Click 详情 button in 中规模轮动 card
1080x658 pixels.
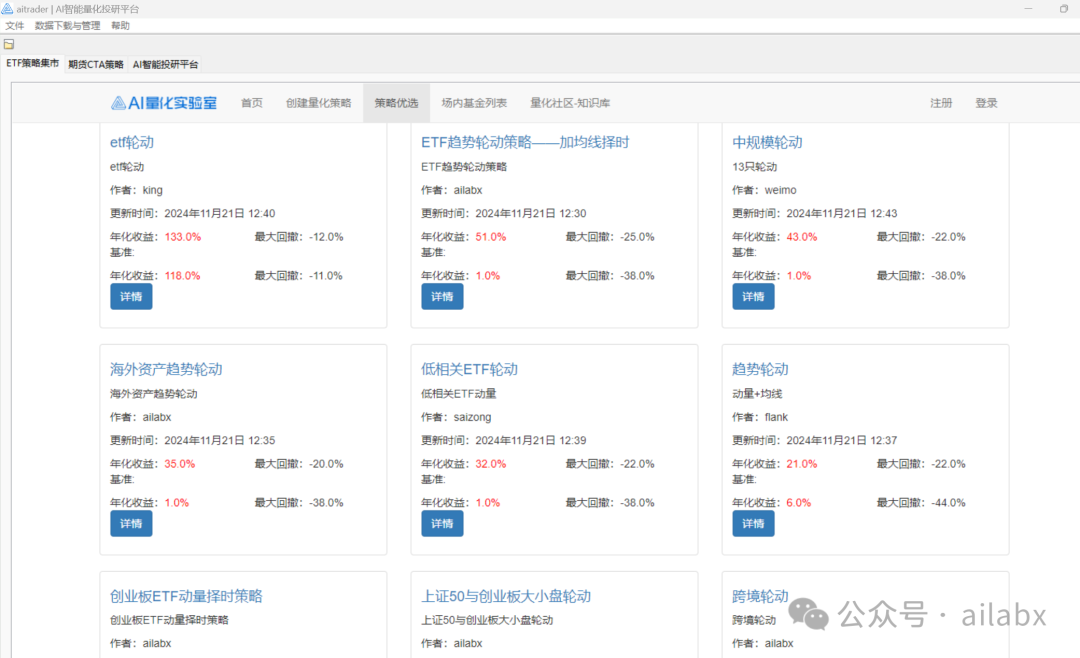753,296
